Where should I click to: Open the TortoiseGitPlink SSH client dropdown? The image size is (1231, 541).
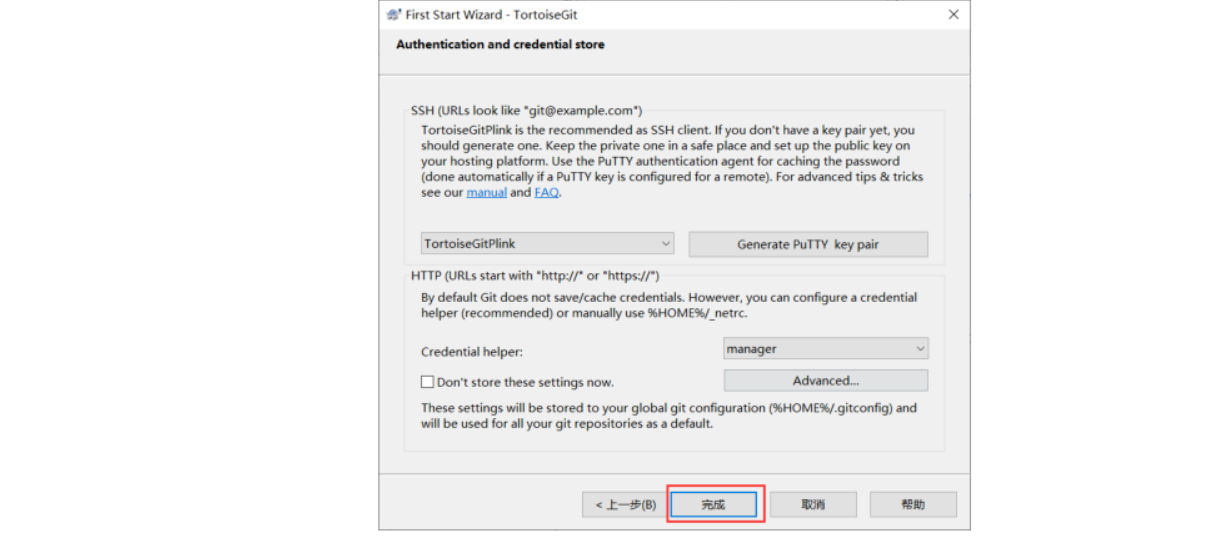547,243
